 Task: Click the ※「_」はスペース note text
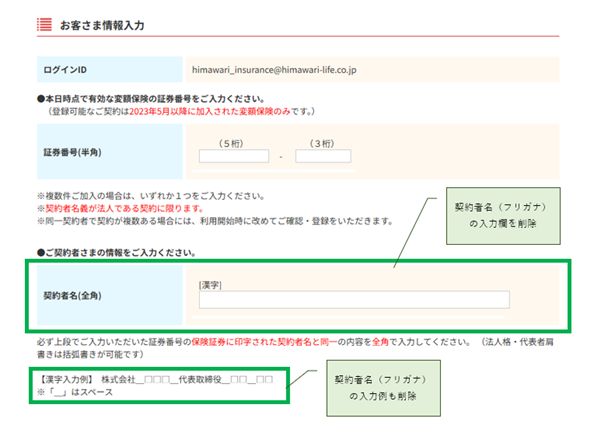(x=72, y=392)
